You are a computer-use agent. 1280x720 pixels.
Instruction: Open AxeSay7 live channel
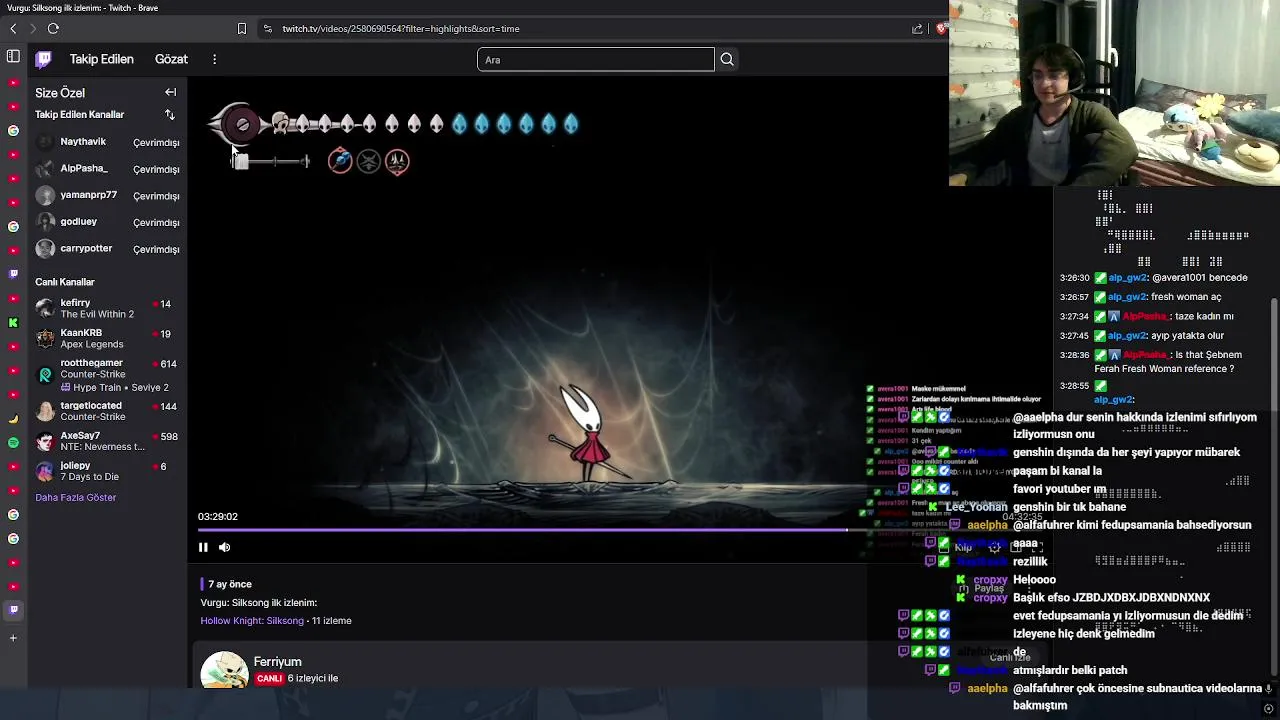[107, 441]
